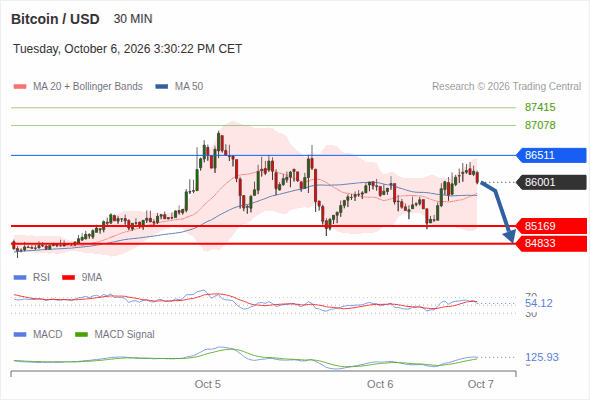Click the black 86001 current price tag

point(551,182)
